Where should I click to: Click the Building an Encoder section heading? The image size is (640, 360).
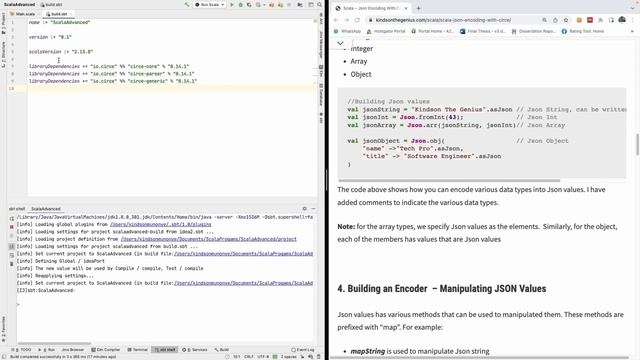(x=442, y=289)
